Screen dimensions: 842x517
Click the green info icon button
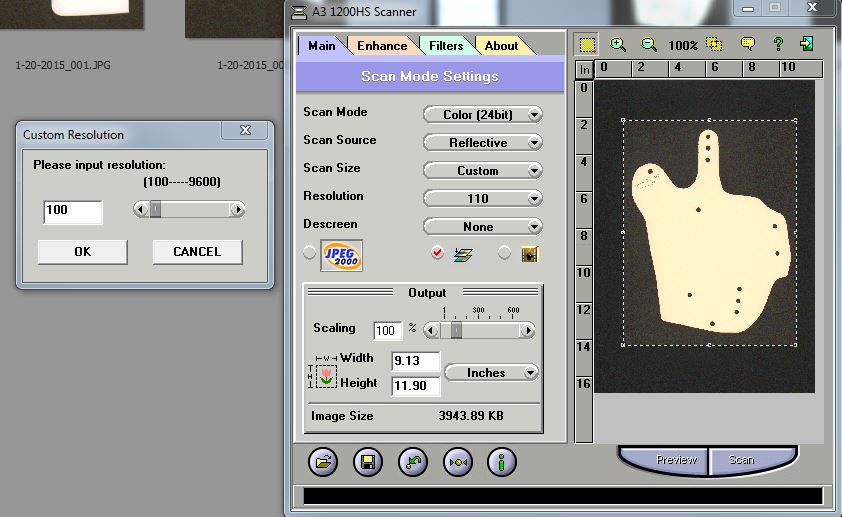502,461
